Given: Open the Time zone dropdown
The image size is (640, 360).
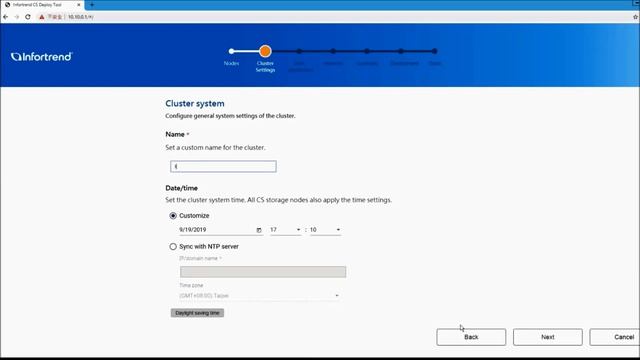Looking at the screenshot, I should (x=259, y=296).
